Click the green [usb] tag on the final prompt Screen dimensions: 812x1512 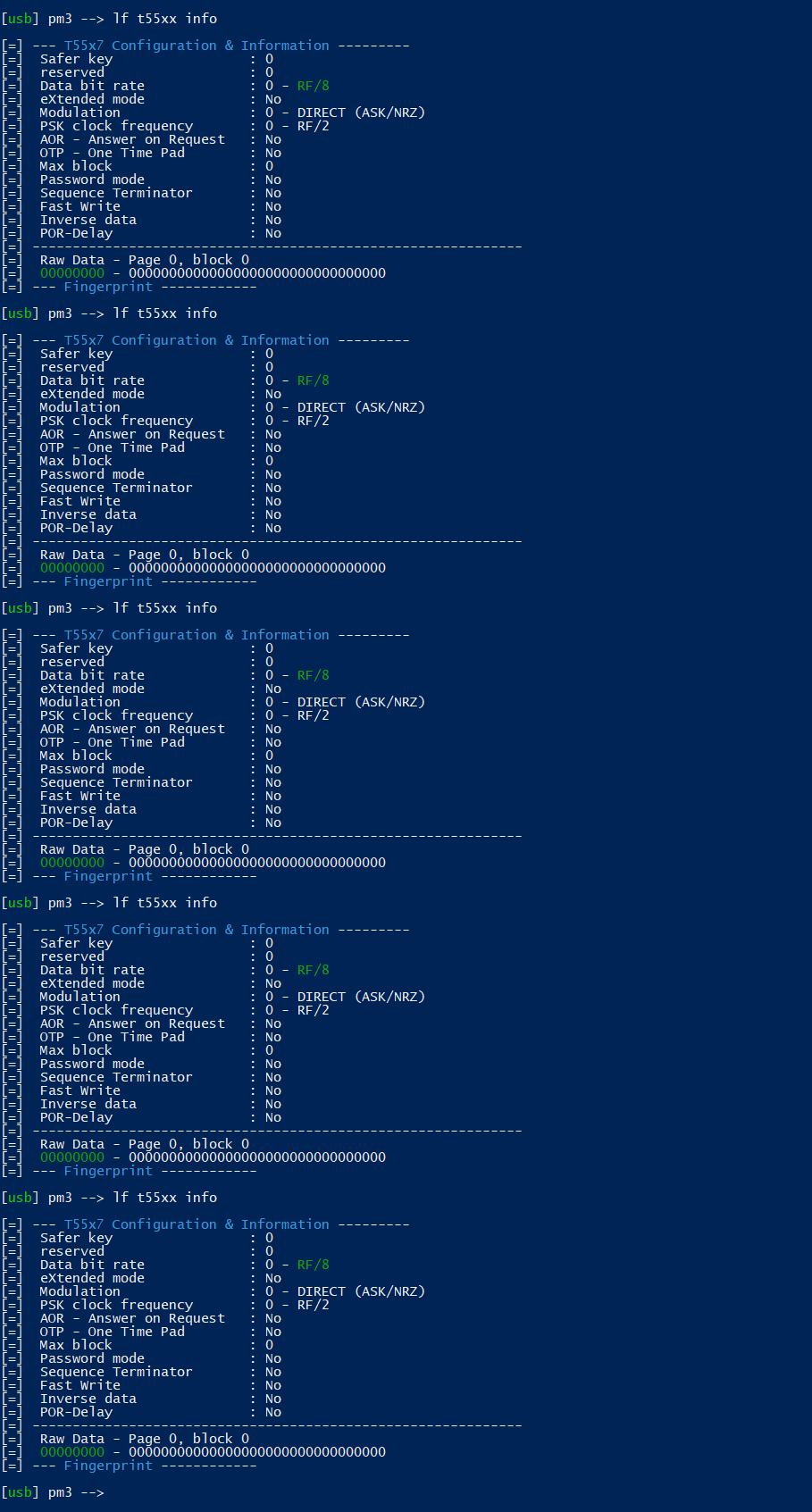pos(20,1492)
